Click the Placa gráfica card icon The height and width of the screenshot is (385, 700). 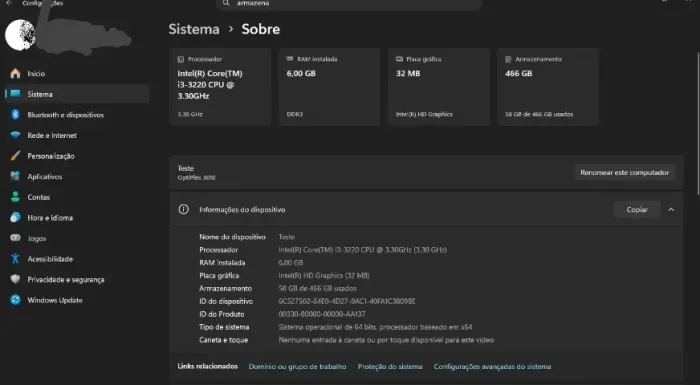tap(399, 59)
